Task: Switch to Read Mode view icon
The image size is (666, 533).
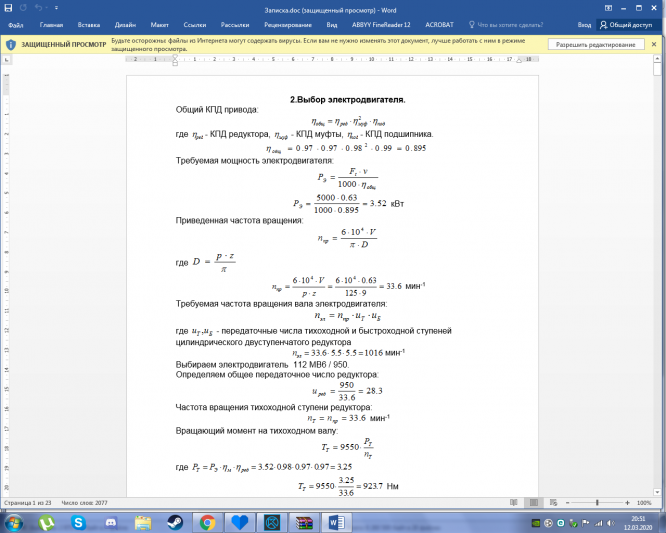Action: [514, 503]
